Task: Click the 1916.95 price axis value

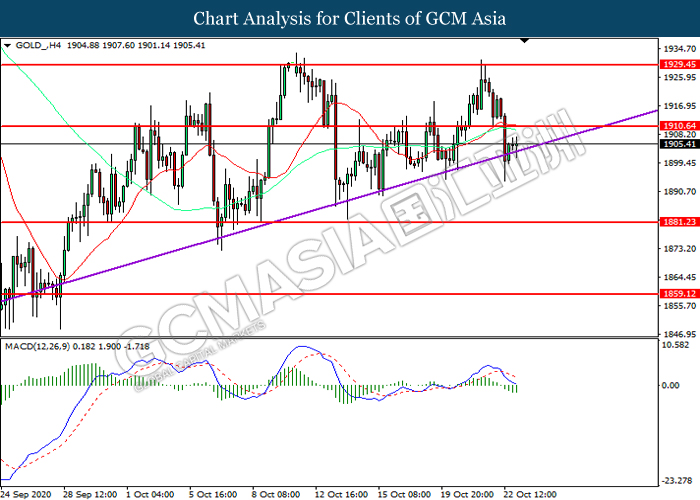Action: pyautogui.click(x=679, y=106)
